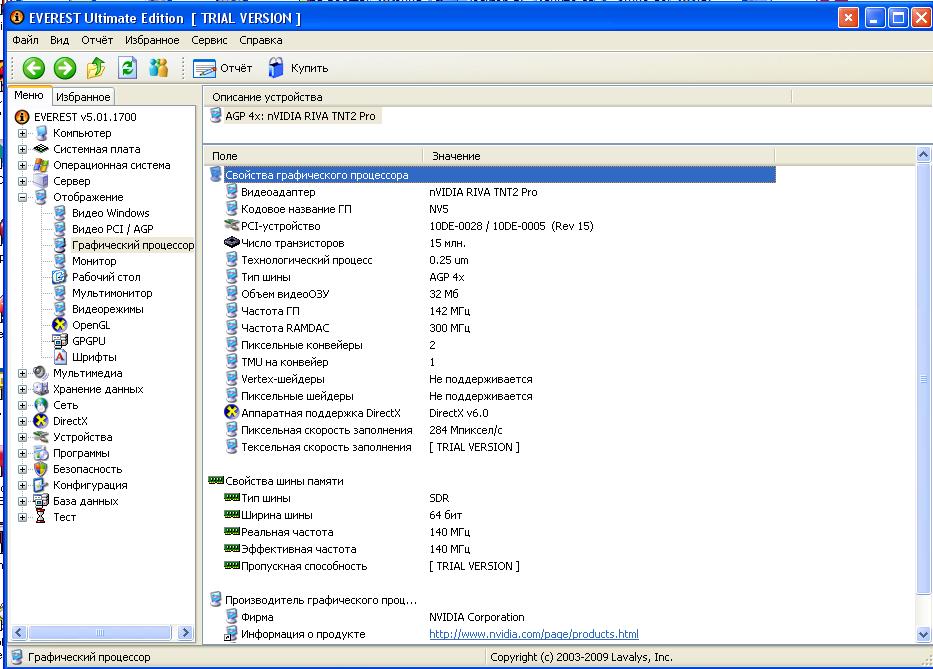Open the Избранное menu in menu bar
This screenshot has width=933, height=669.
tap(152, 40)
